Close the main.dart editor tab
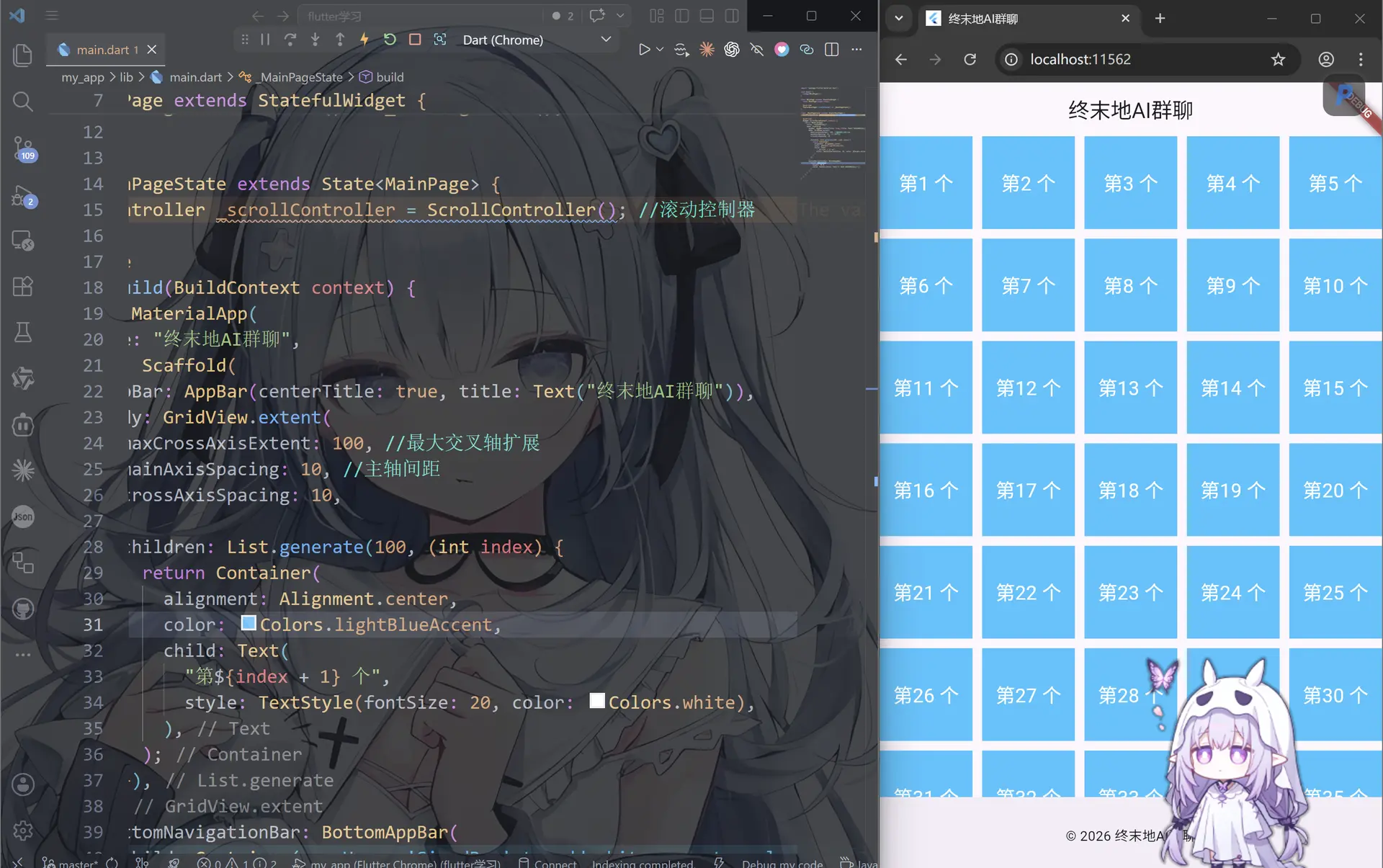 coord(152,50)
